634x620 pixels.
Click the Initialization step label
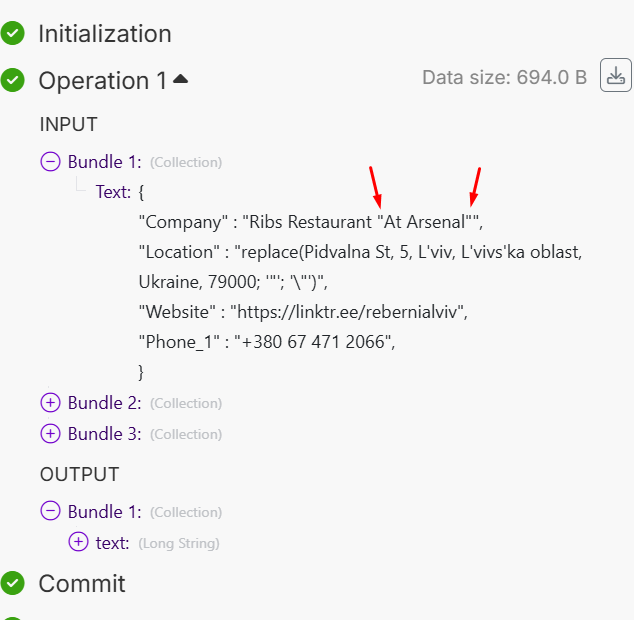coord(105,33)
